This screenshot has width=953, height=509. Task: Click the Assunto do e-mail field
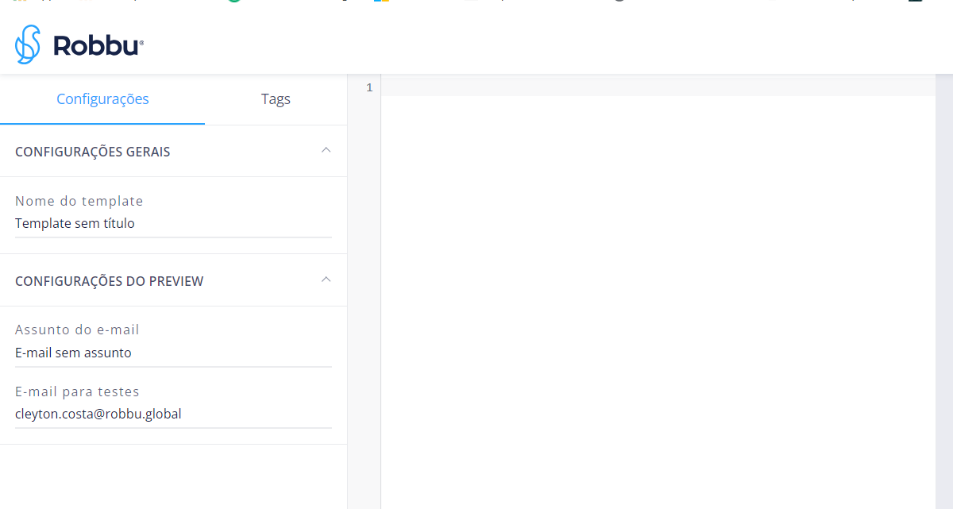point(172,353)
